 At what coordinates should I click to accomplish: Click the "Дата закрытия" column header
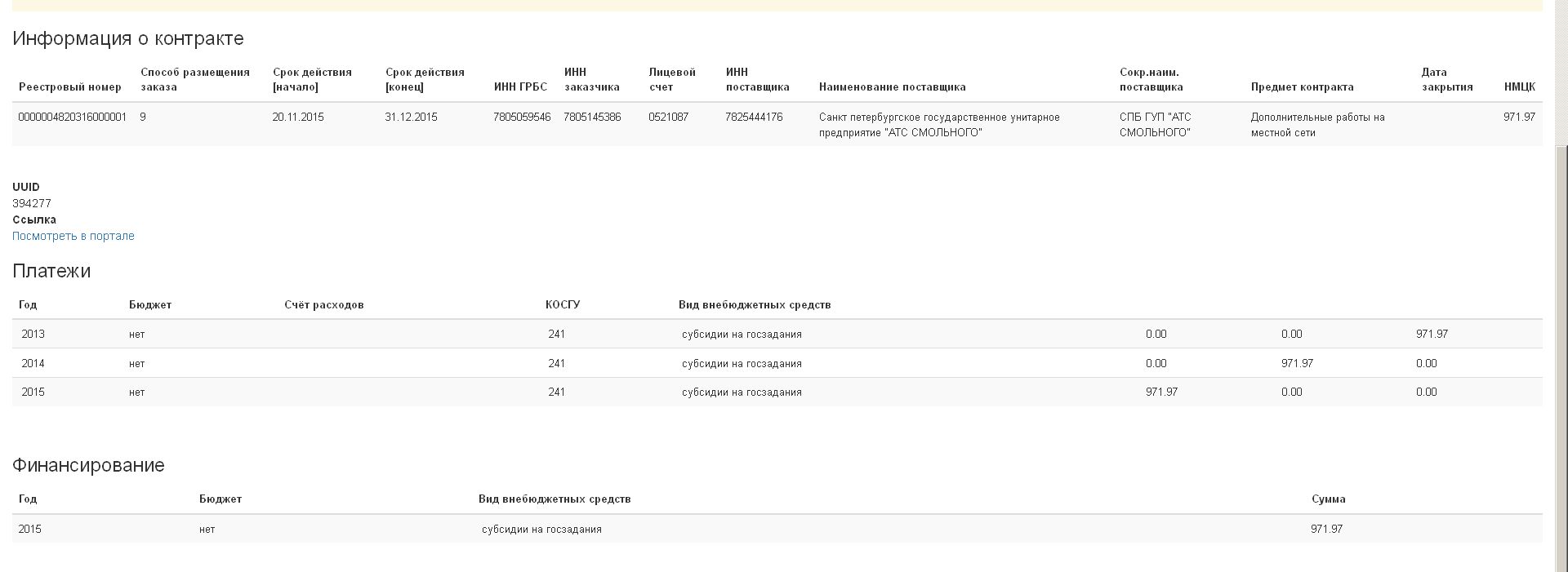(1446, 79)
